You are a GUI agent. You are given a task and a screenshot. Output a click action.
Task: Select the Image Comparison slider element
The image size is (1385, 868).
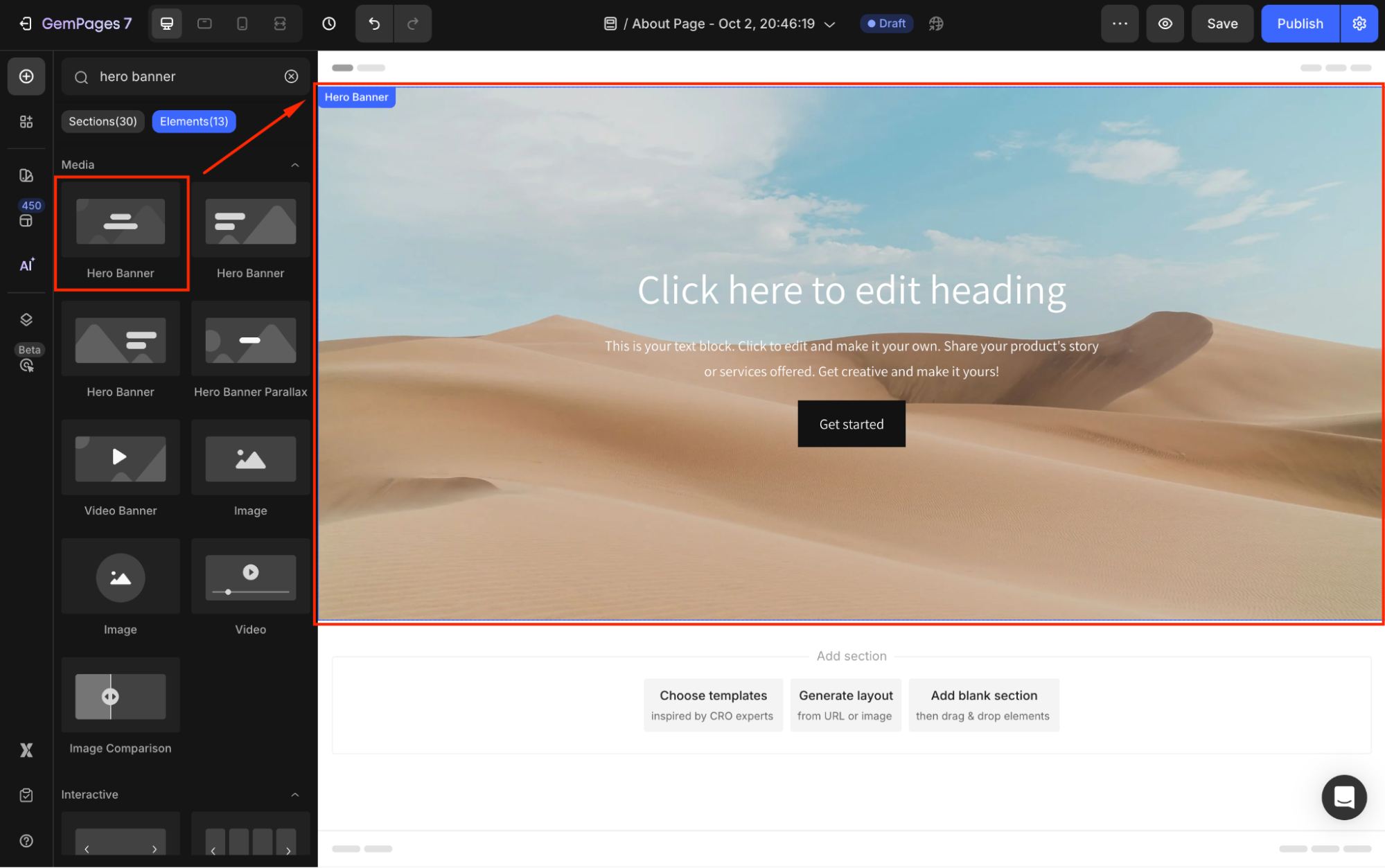click(121, 696)
